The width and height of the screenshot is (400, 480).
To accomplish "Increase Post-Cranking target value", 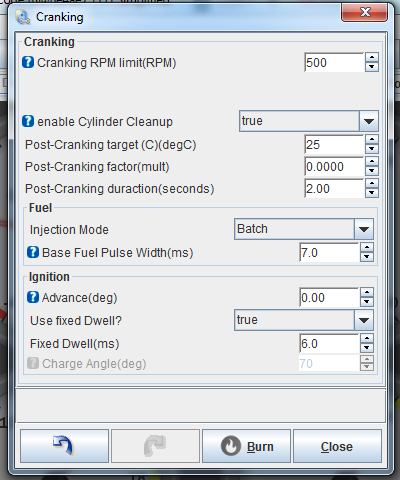I will (x=372, y=140).
